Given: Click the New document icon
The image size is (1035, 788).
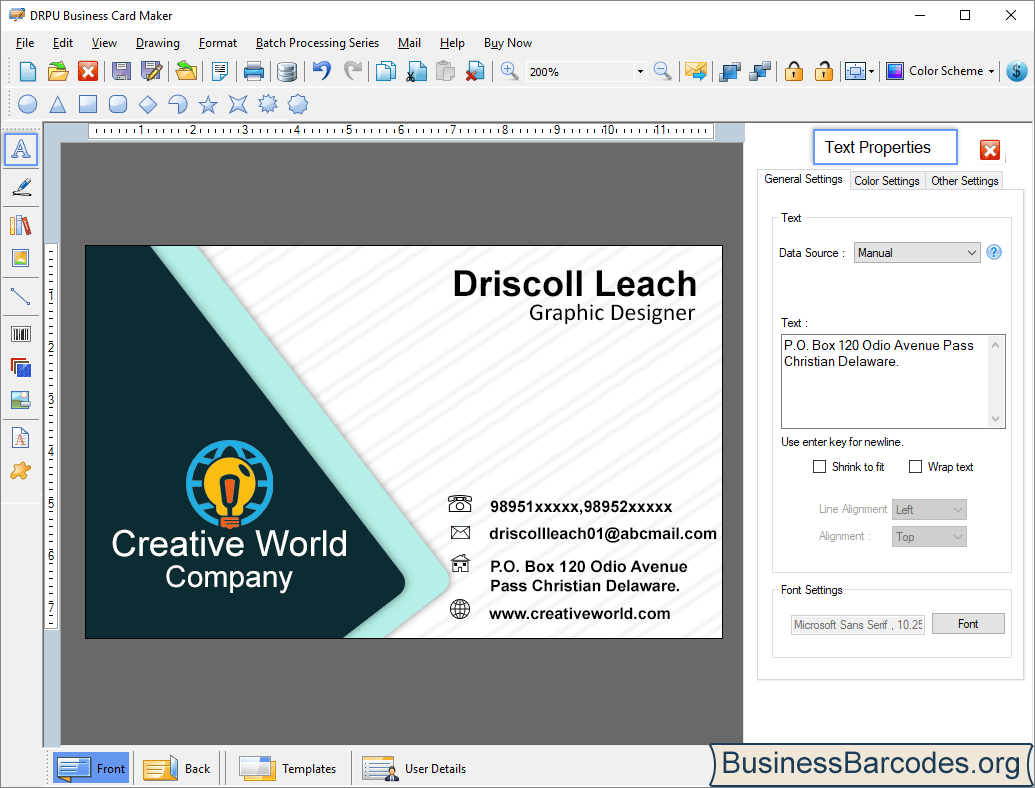Looking at the screenshot, I should coord(28,71).
